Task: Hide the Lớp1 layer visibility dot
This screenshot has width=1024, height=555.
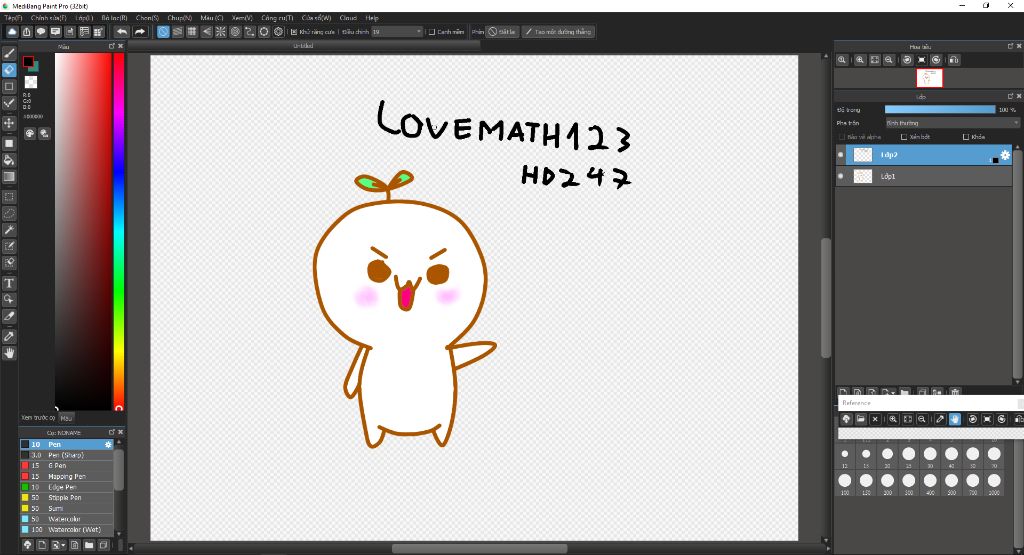Action: [x=840, y=176]
